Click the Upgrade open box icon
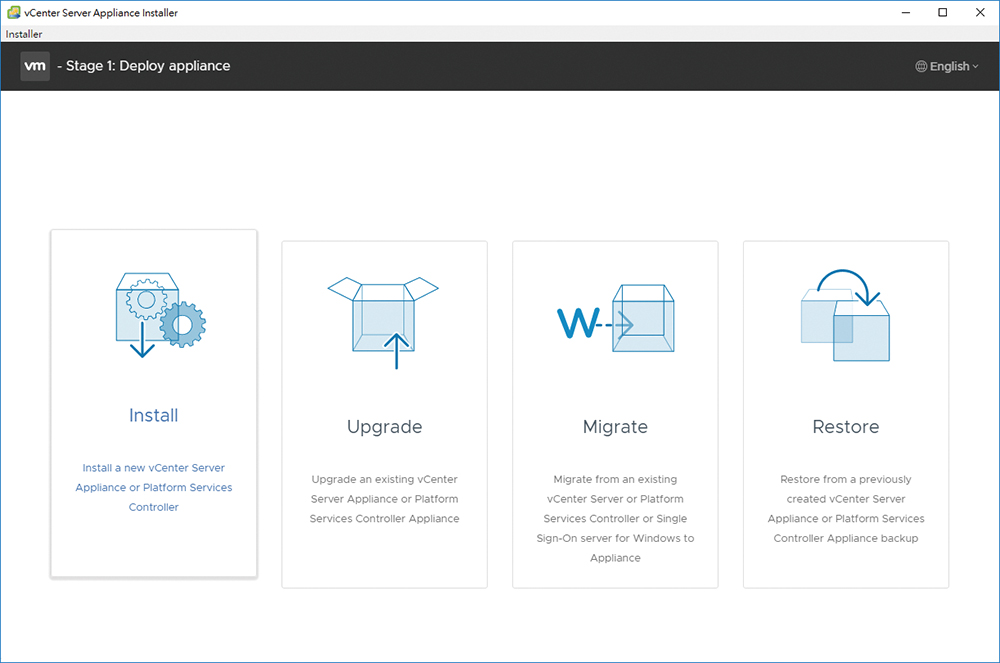This screenshot has height=663, width=1000. 383,323
